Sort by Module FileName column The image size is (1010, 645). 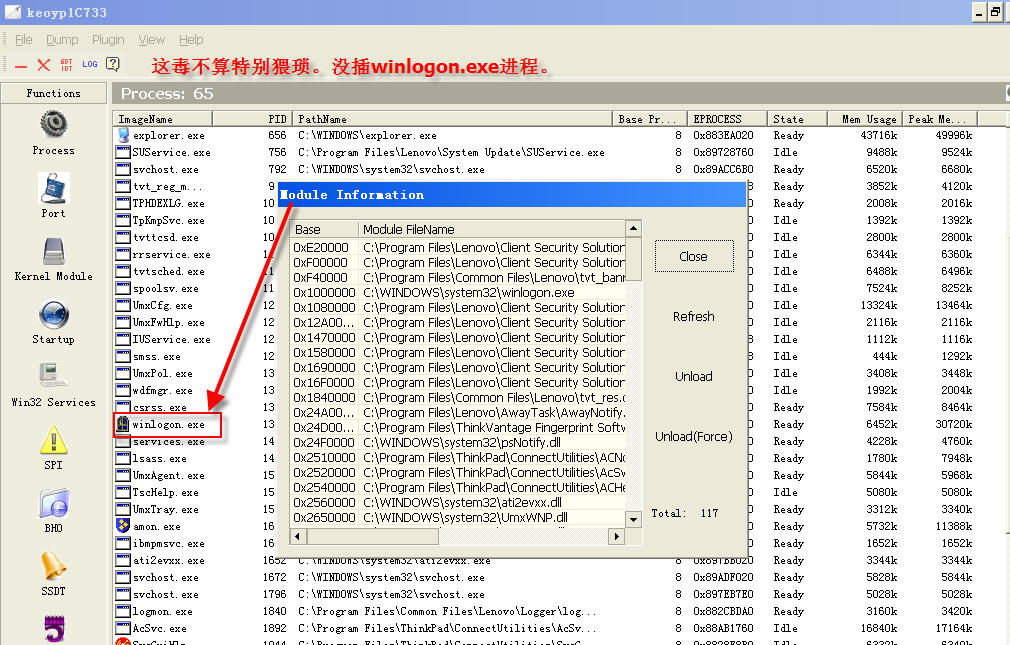pos(491,229)
